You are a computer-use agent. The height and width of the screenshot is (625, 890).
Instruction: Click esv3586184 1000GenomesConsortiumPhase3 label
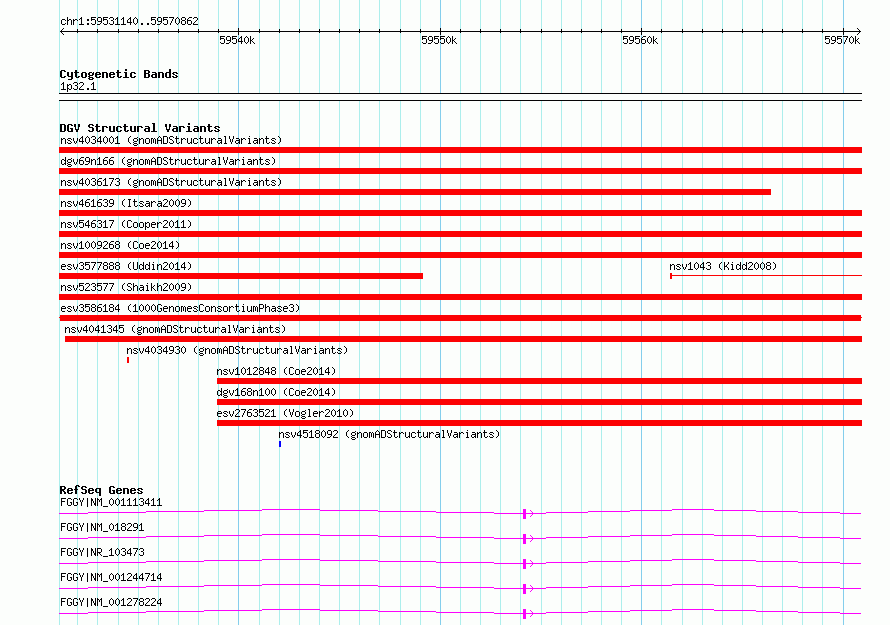(x=180, y=308)
